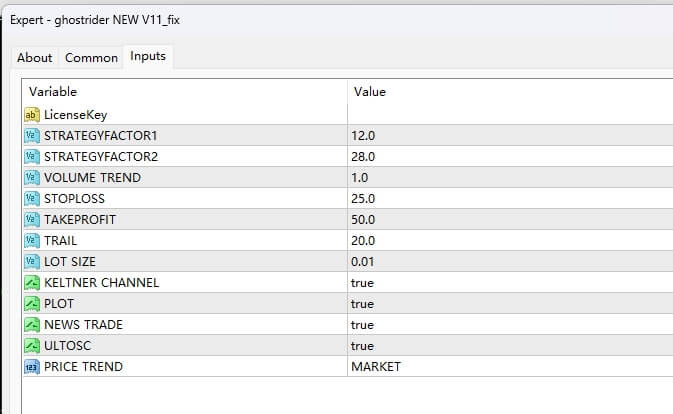Click the TRAIL variable icon
This screenshot has width=673, height=414.
point(31,240)
